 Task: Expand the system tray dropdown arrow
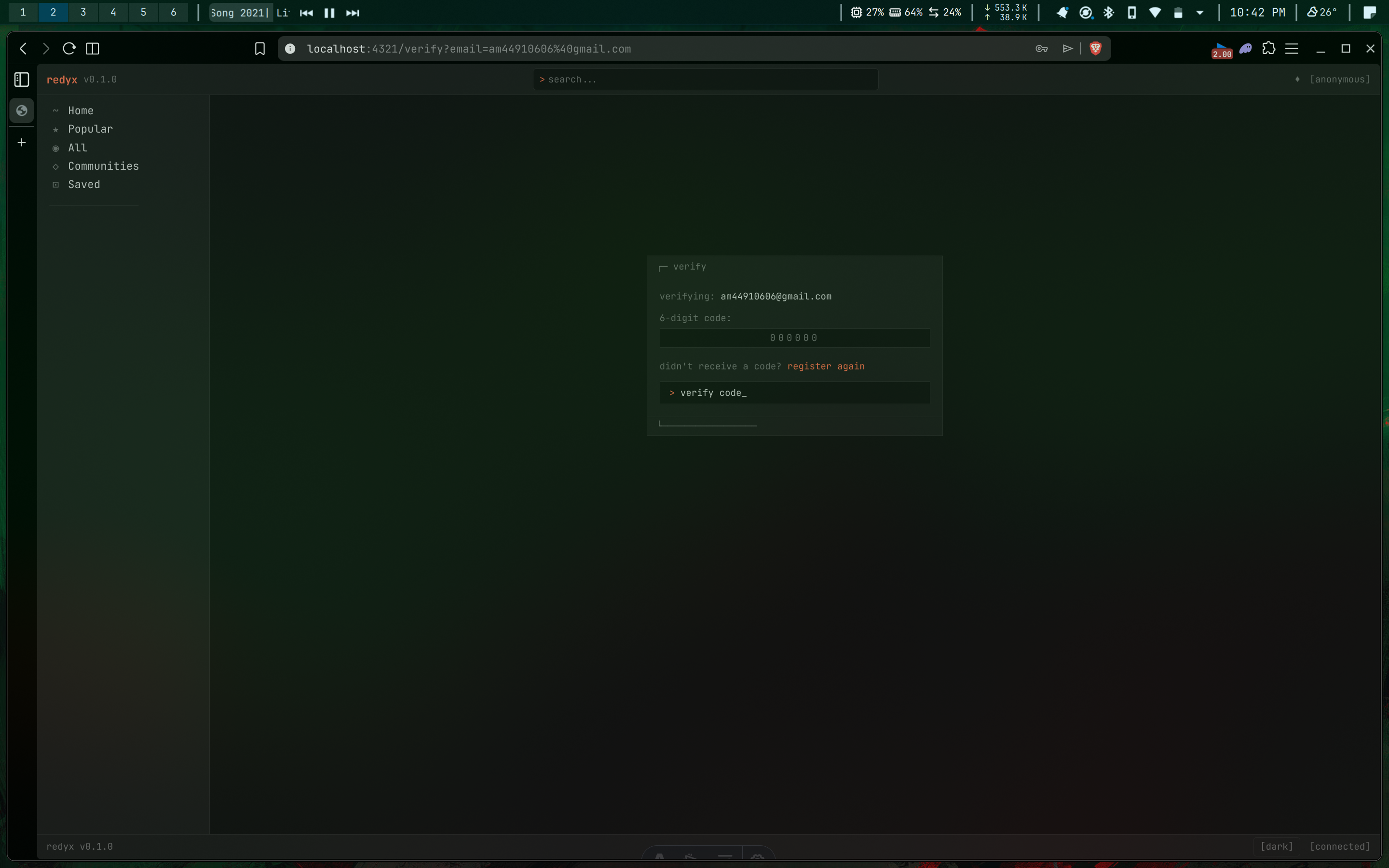[x=1199, y=13]
